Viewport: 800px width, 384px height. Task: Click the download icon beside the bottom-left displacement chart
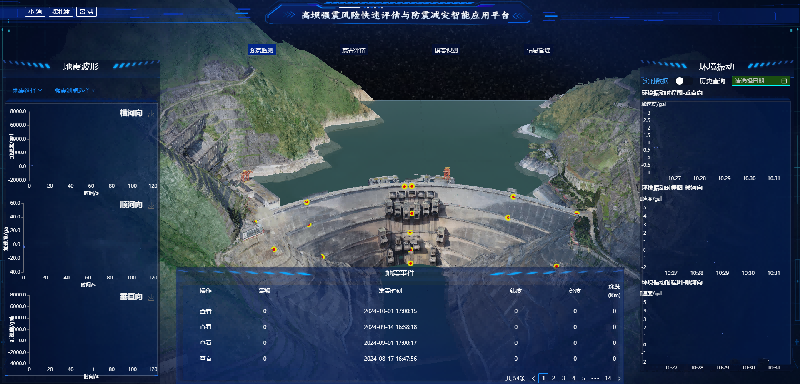[x=151, y=298]
